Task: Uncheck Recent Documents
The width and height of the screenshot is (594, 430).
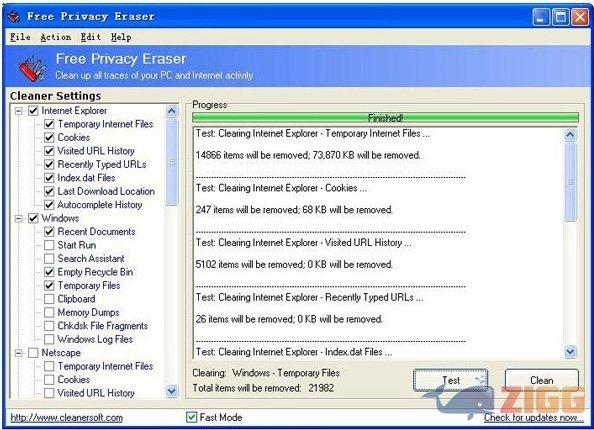Action: coord(49,232)
